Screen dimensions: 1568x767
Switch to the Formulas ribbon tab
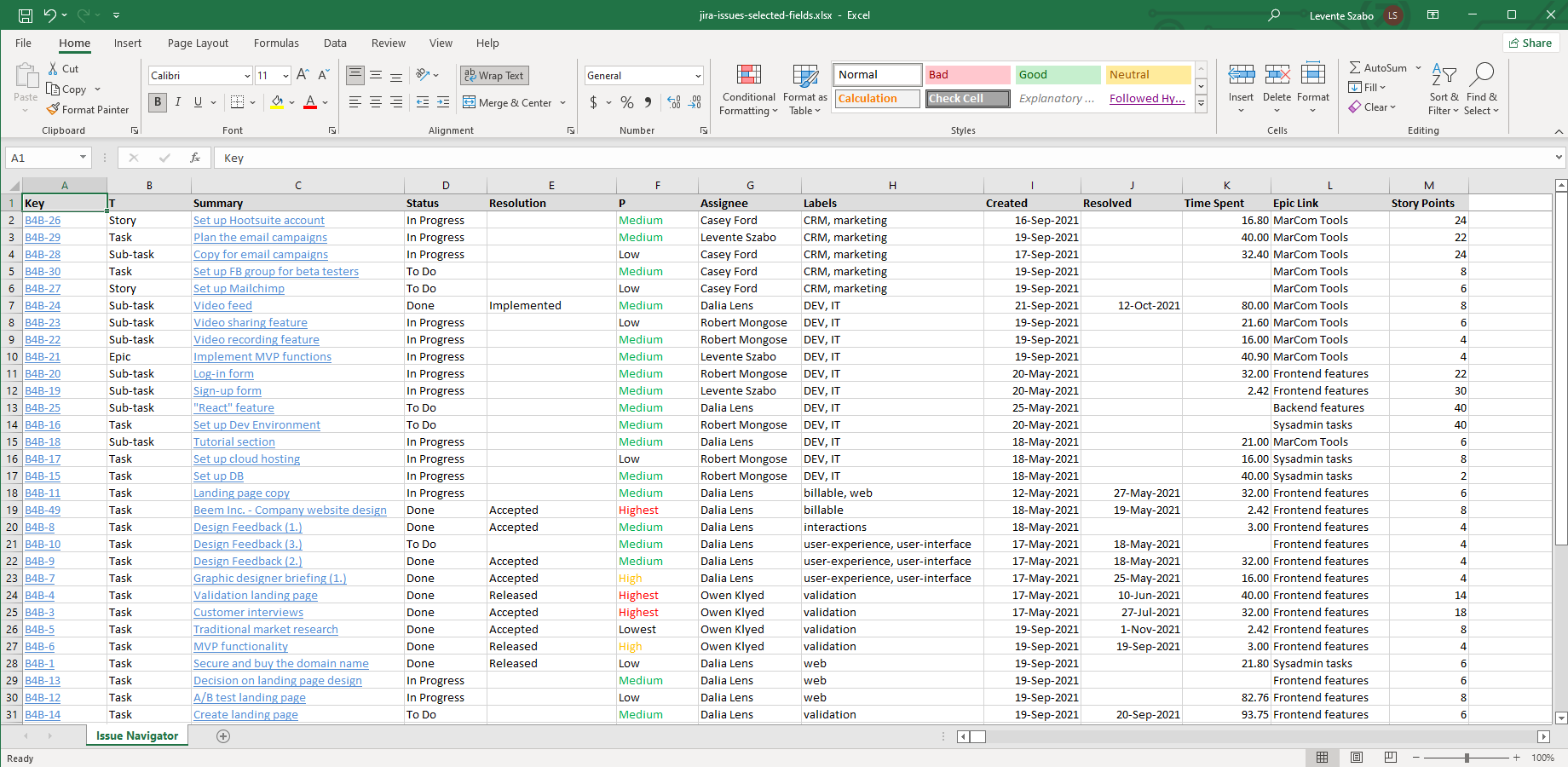276,43
